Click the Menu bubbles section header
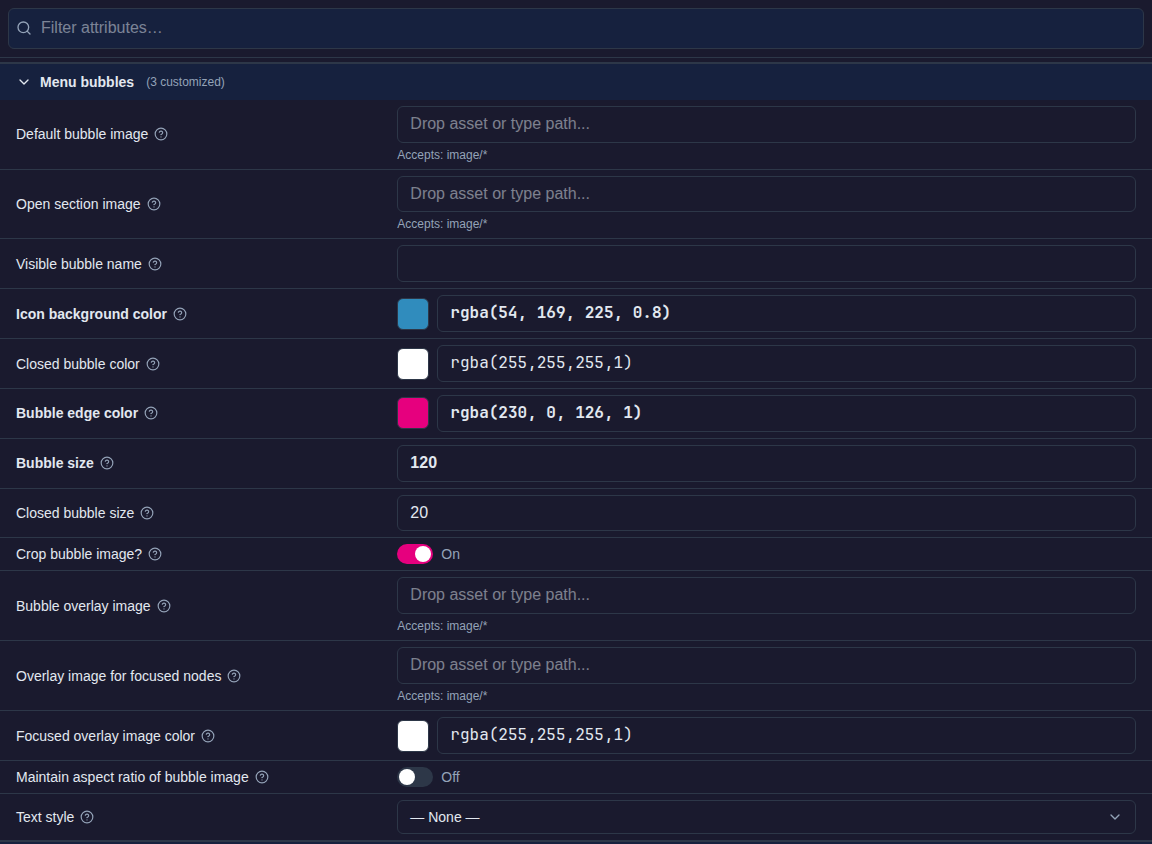The height and width of the screenshot is (844, 1152). point(576,82)
